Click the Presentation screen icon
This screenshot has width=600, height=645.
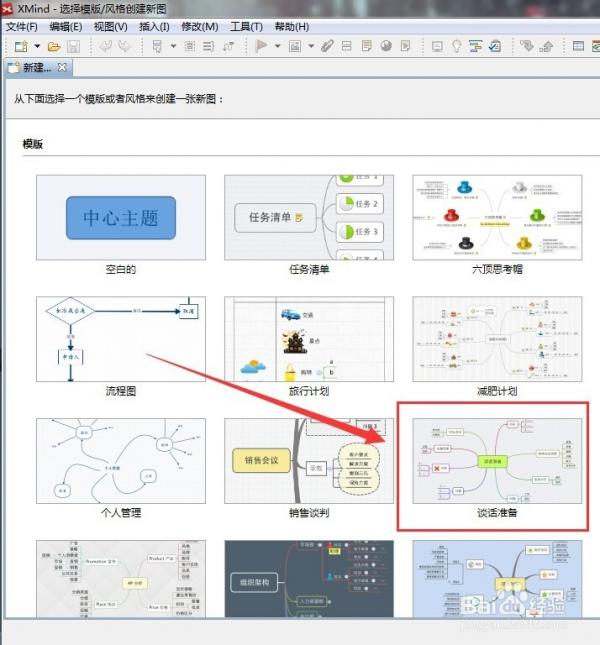click(x=438, y=46)
